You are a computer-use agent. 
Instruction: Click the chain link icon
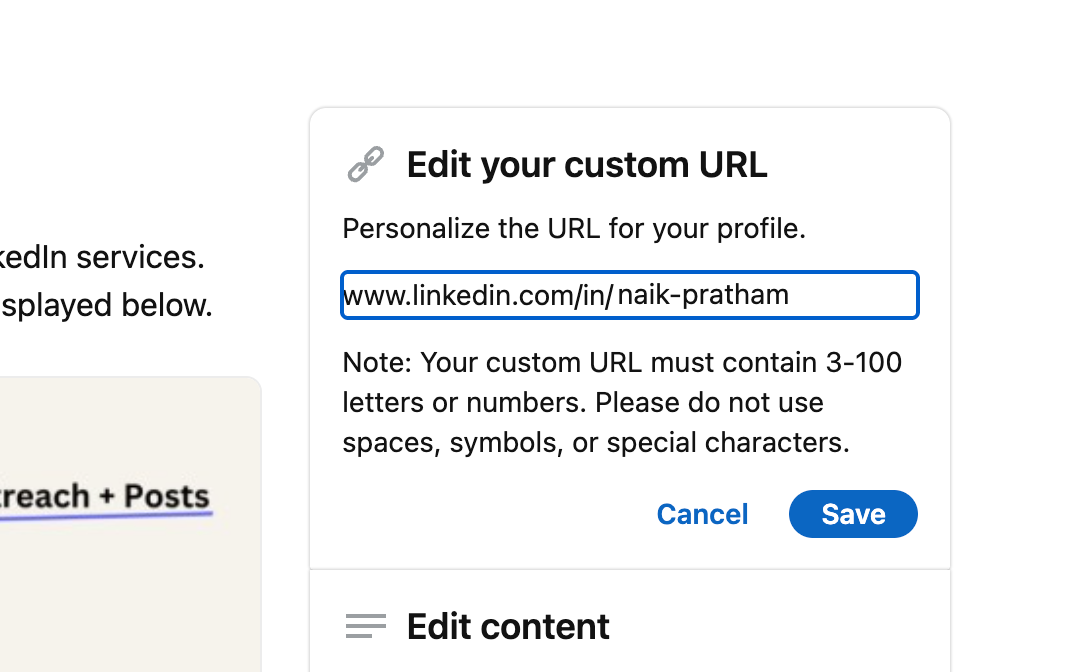point(365,164)
